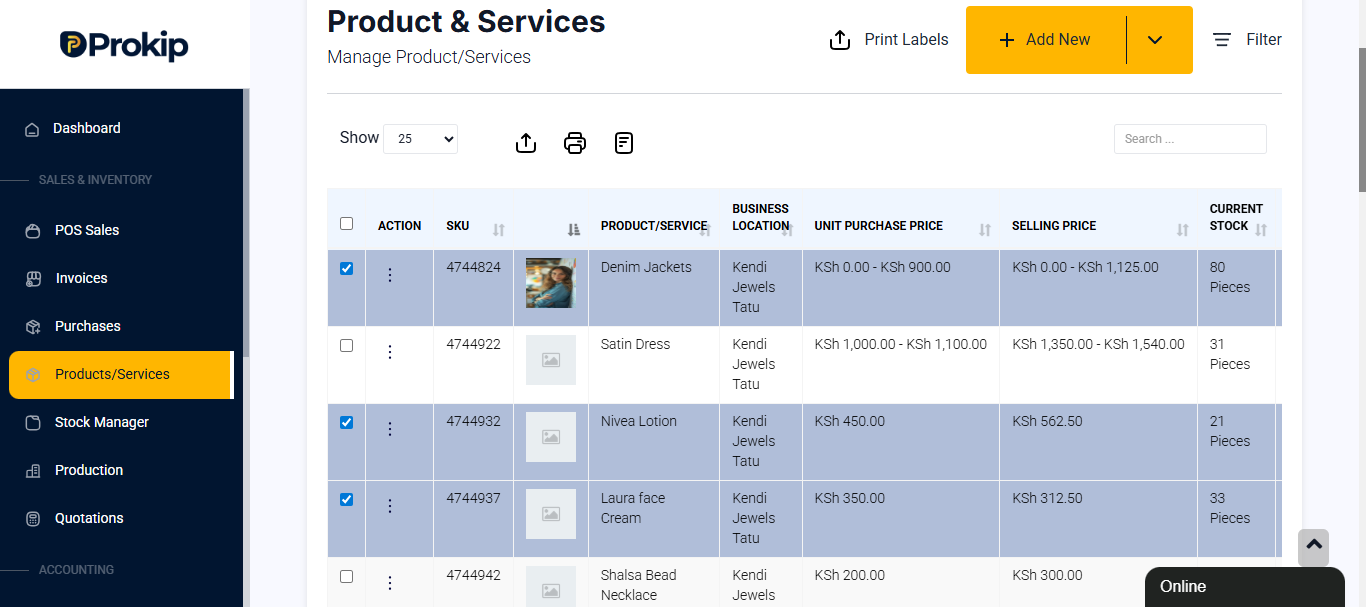Click the Print Labels upload icon
1366x607 pixels.
(x=840, y=40)
